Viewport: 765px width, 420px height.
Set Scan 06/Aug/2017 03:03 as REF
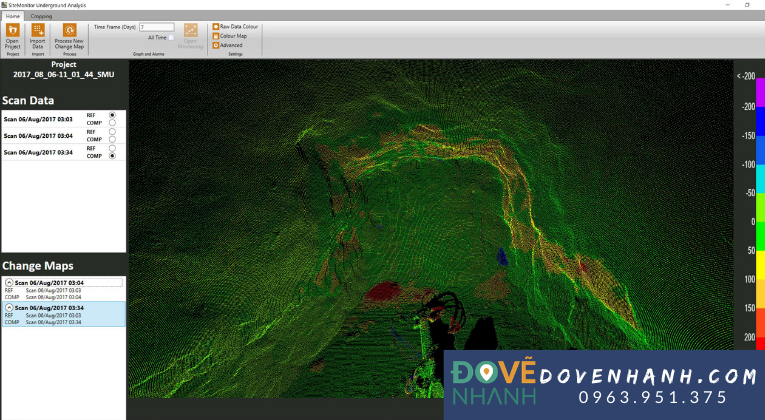click(x=112, y=115)
